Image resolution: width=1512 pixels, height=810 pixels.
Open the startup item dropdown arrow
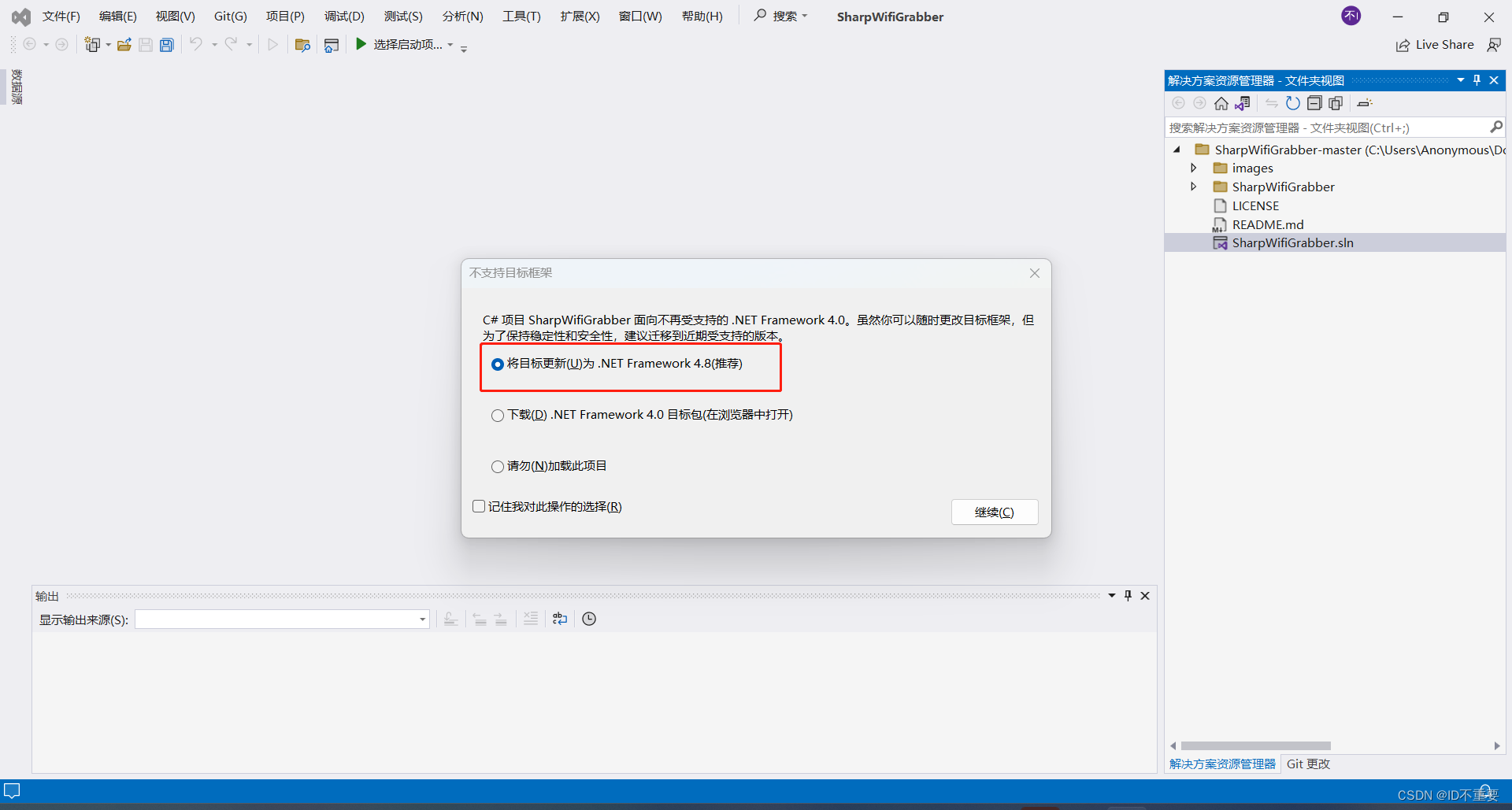click(450, 45)
